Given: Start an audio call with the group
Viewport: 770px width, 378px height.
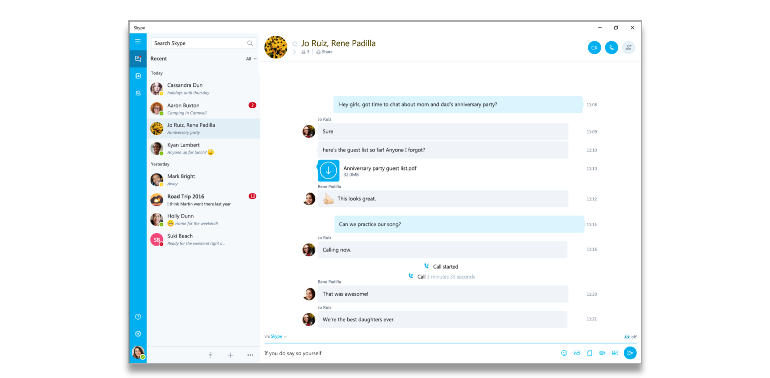Looking at the screenshot, I should pyautogui.click(x=611, y=48).
